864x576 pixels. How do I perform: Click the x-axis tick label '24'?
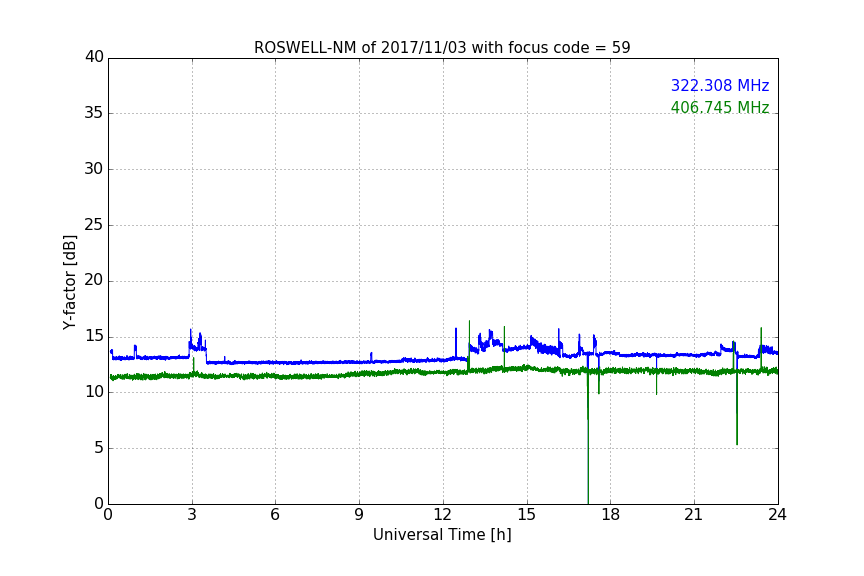[777, 515]
